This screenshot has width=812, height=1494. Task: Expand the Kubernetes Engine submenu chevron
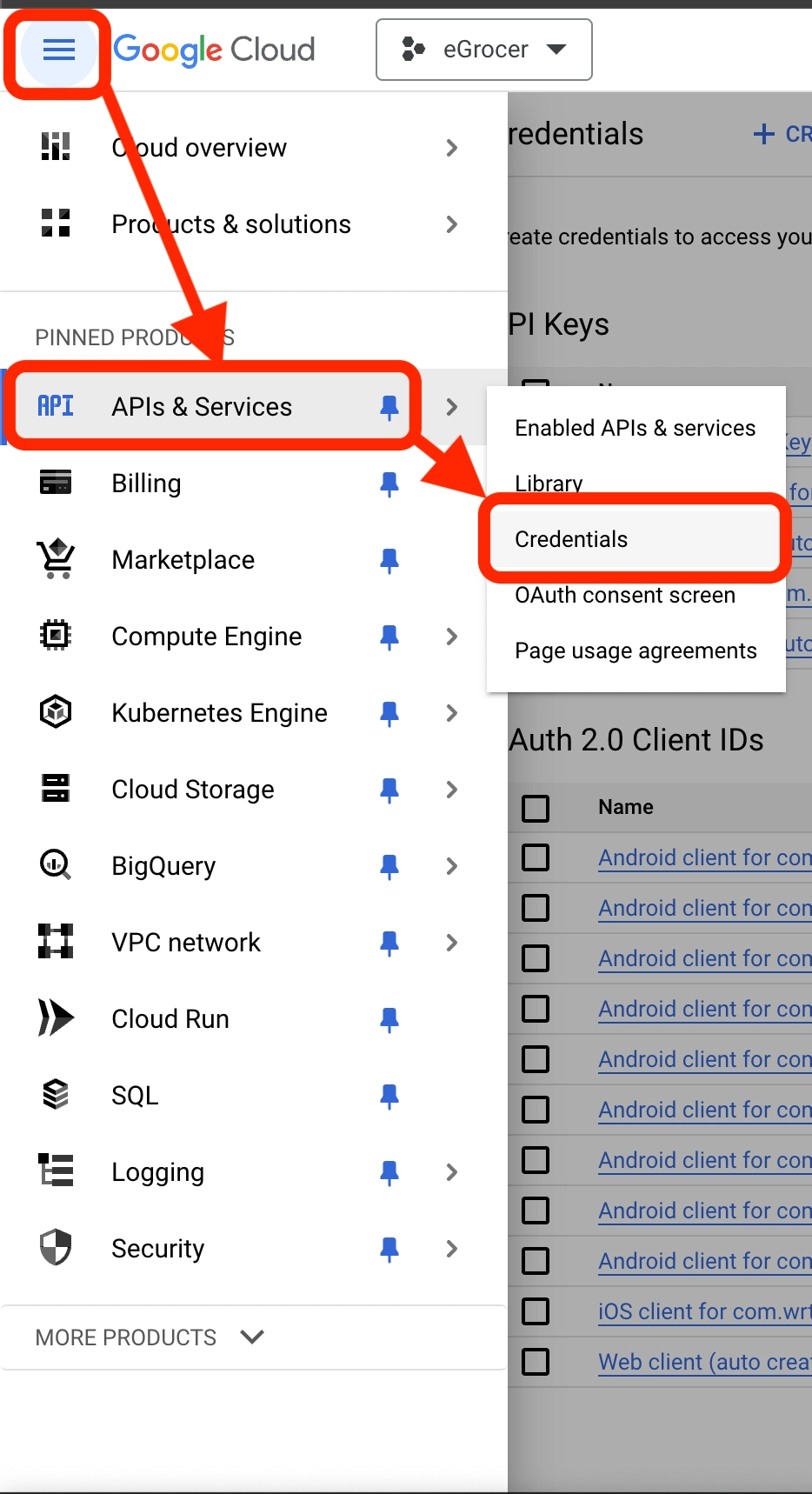coord(451,713)
